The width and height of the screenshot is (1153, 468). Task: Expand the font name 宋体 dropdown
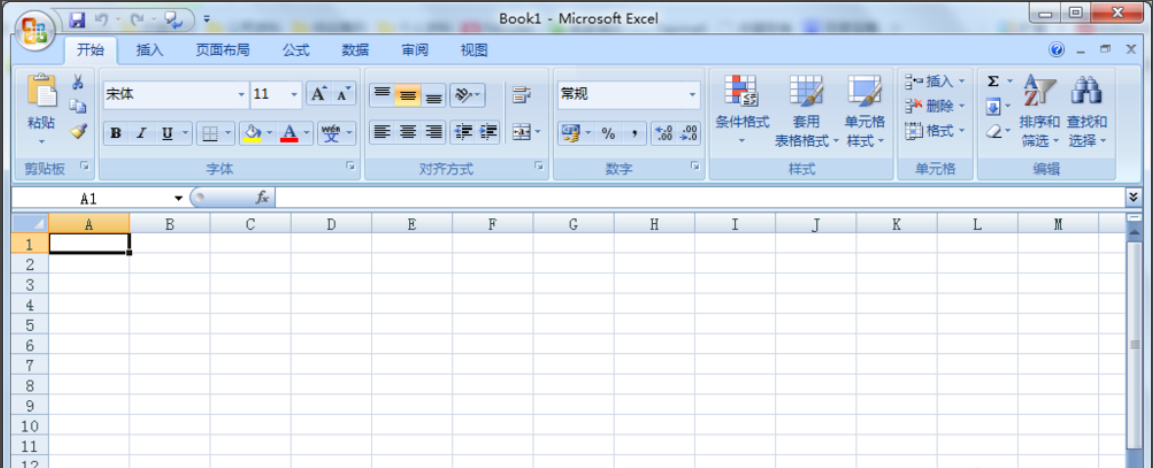[x=241, y=95]
